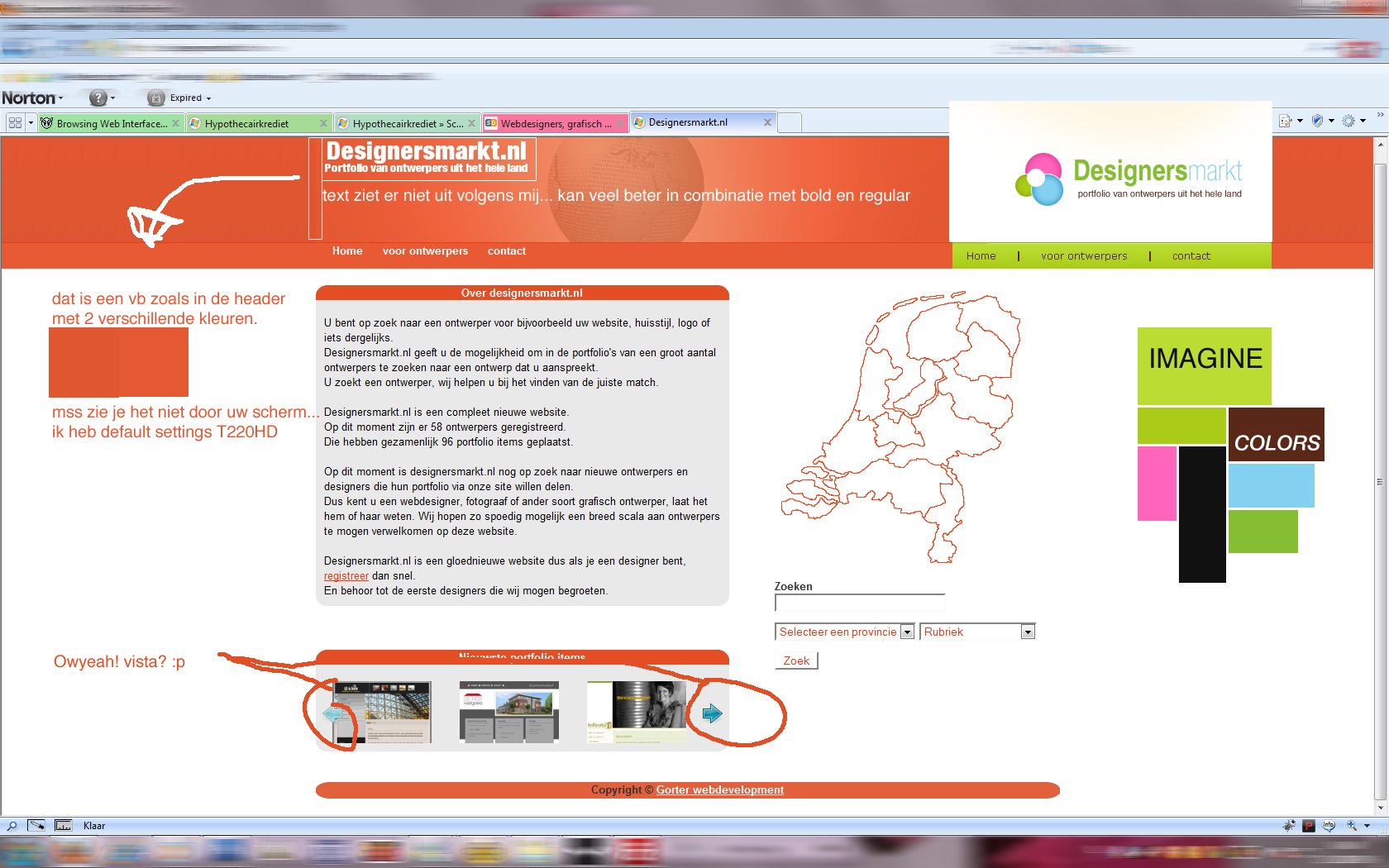Image resolution: width=1389 pixels, height=868 pixels.
Task: Click the Info icon in status bar
Action: (x=1329, y=826)
